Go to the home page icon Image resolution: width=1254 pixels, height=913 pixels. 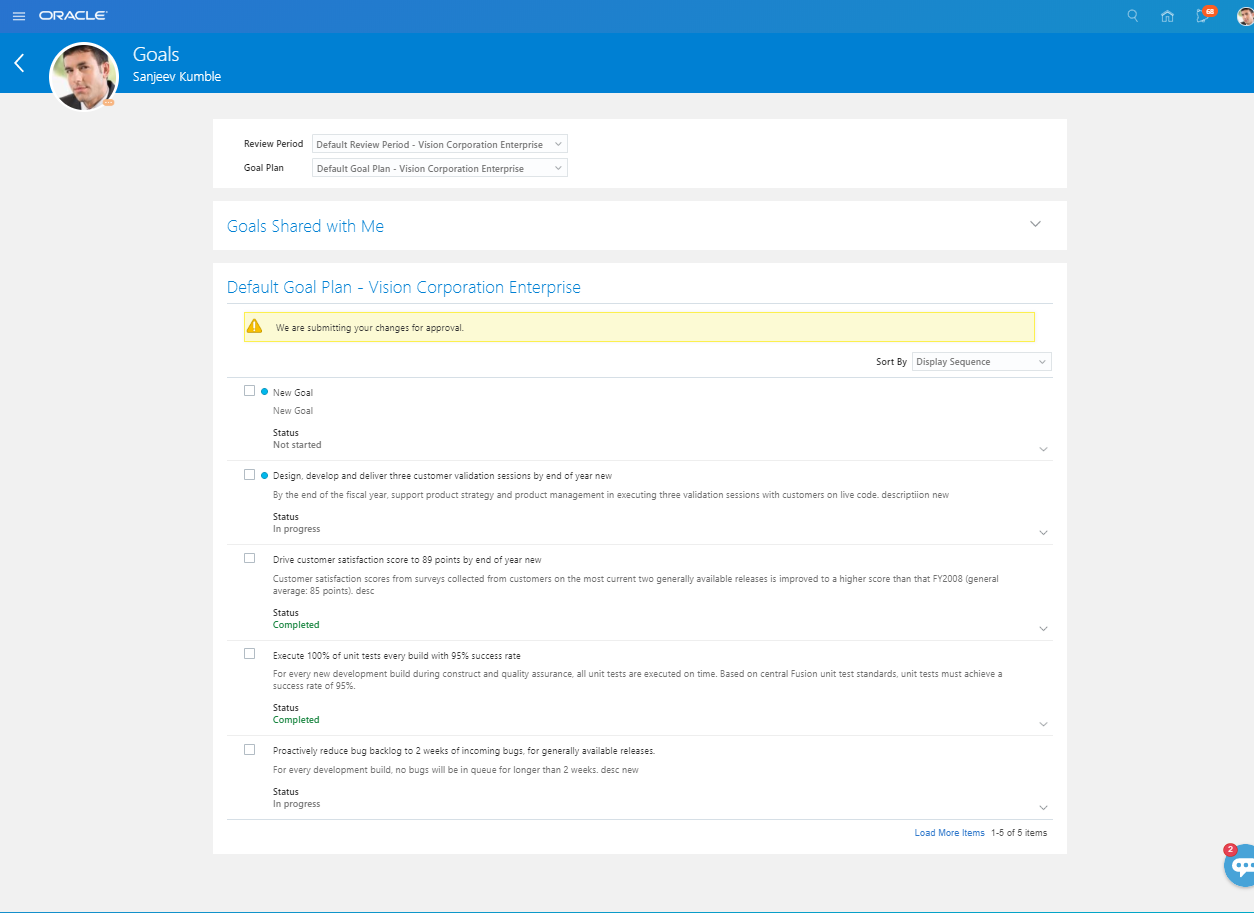pos(1167,15)
